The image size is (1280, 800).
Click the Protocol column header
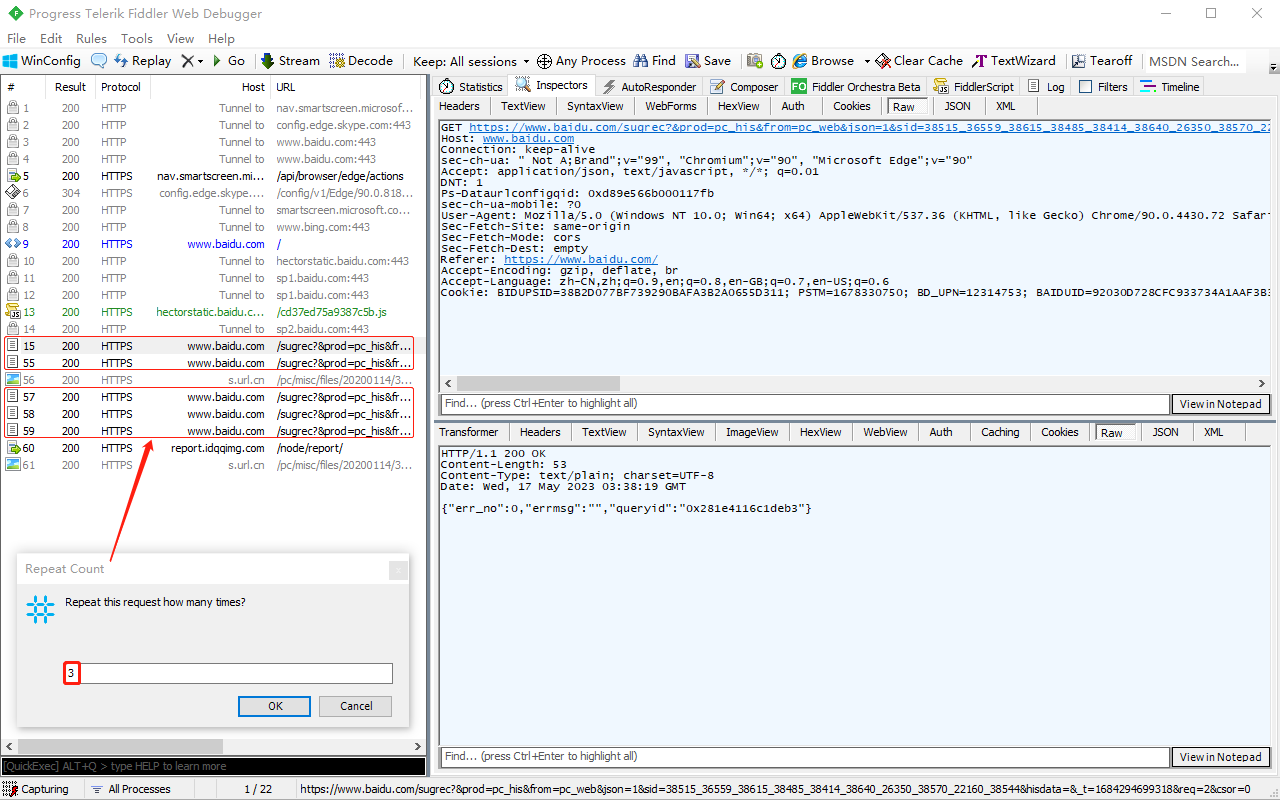(x=121, y=87)
